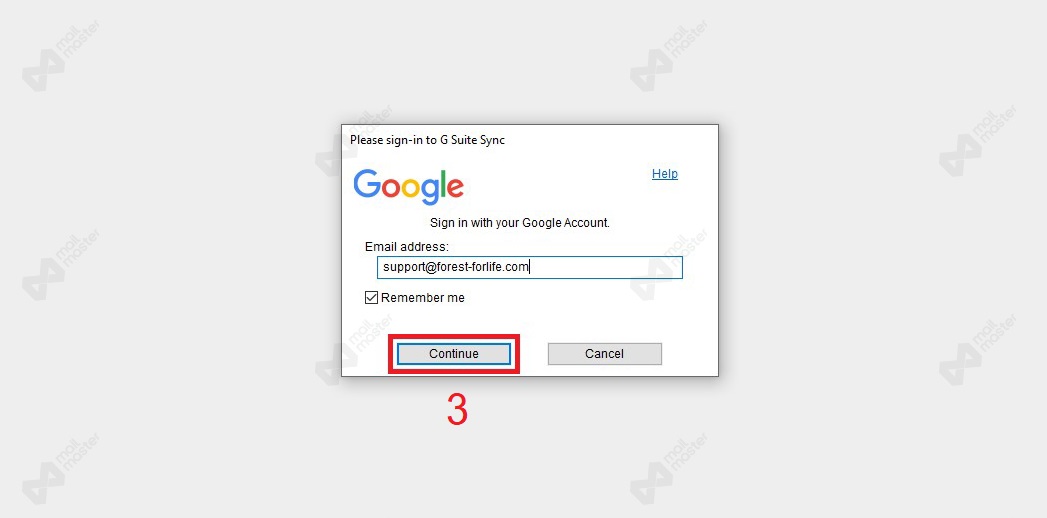Place cursor on "support" in email field
This screenshot has height=518, width=1047.
coord(401,268)
